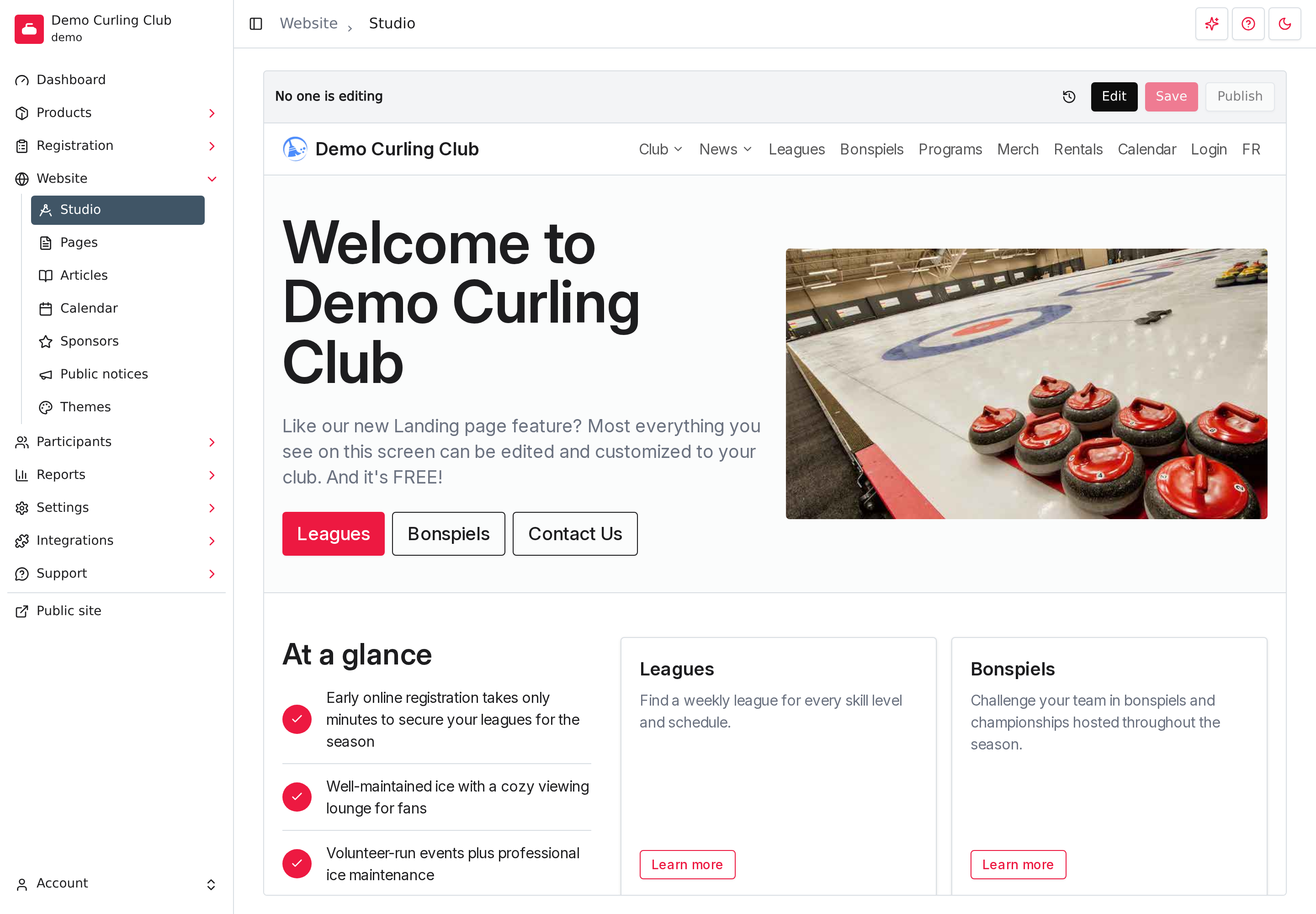Switch site language to FR

point(1251,149)
